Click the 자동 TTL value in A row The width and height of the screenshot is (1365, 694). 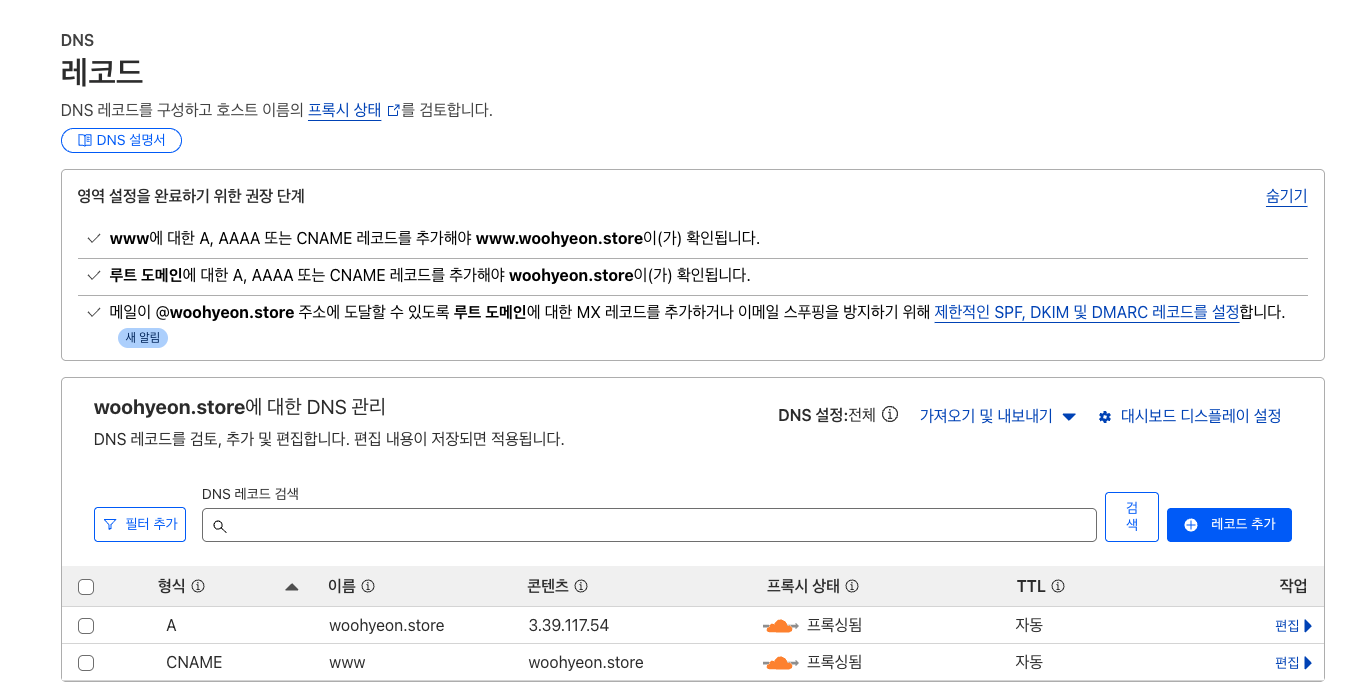(1029, 626)
